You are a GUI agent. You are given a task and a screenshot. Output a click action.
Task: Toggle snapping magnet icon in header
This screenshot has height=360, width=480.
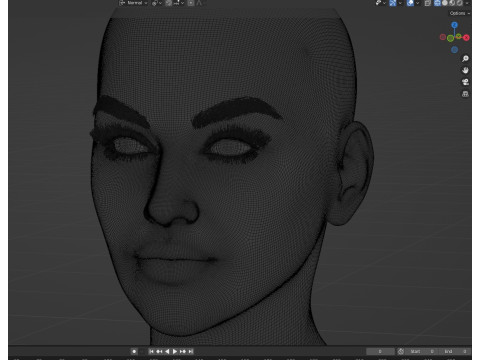[x=169, y=3]
